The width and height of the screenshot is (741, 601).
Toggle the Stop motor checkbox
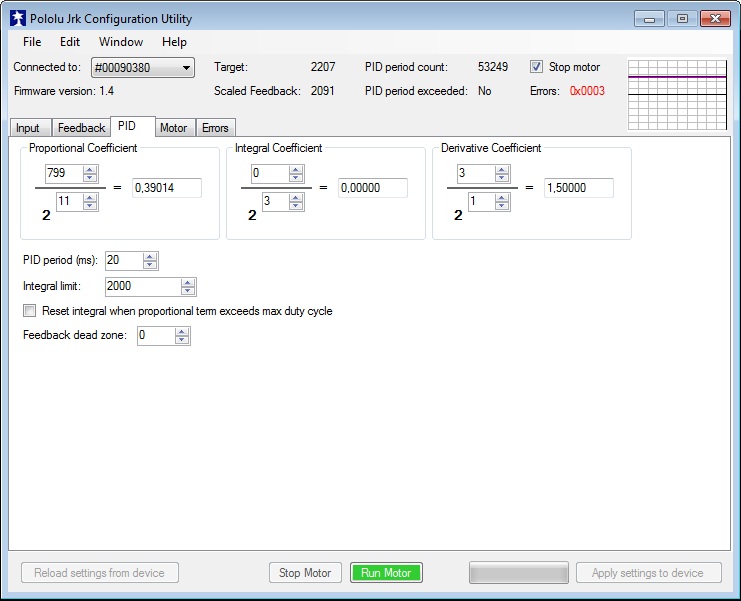537,67
